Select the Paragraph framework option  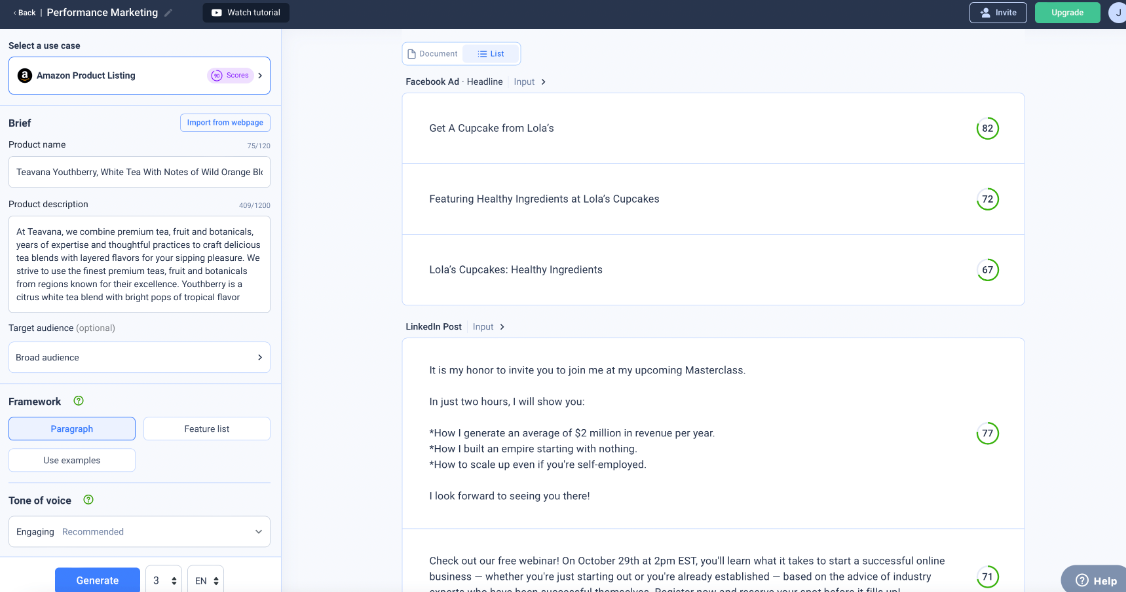click(x=72, y=429)
